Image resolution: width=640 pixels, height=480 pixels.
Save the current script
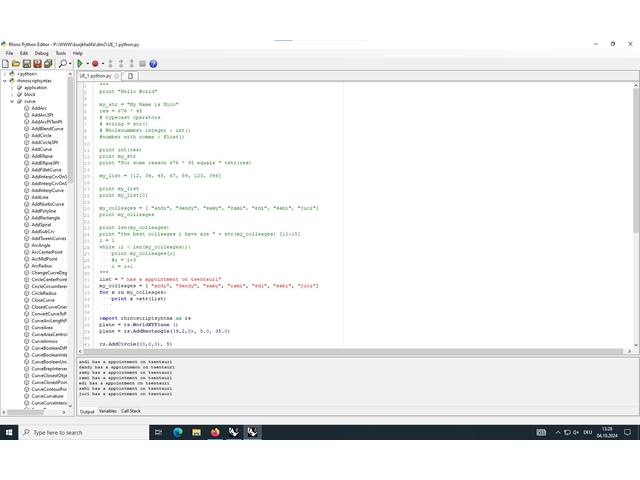pyautogui.click(x=27, y=64)
